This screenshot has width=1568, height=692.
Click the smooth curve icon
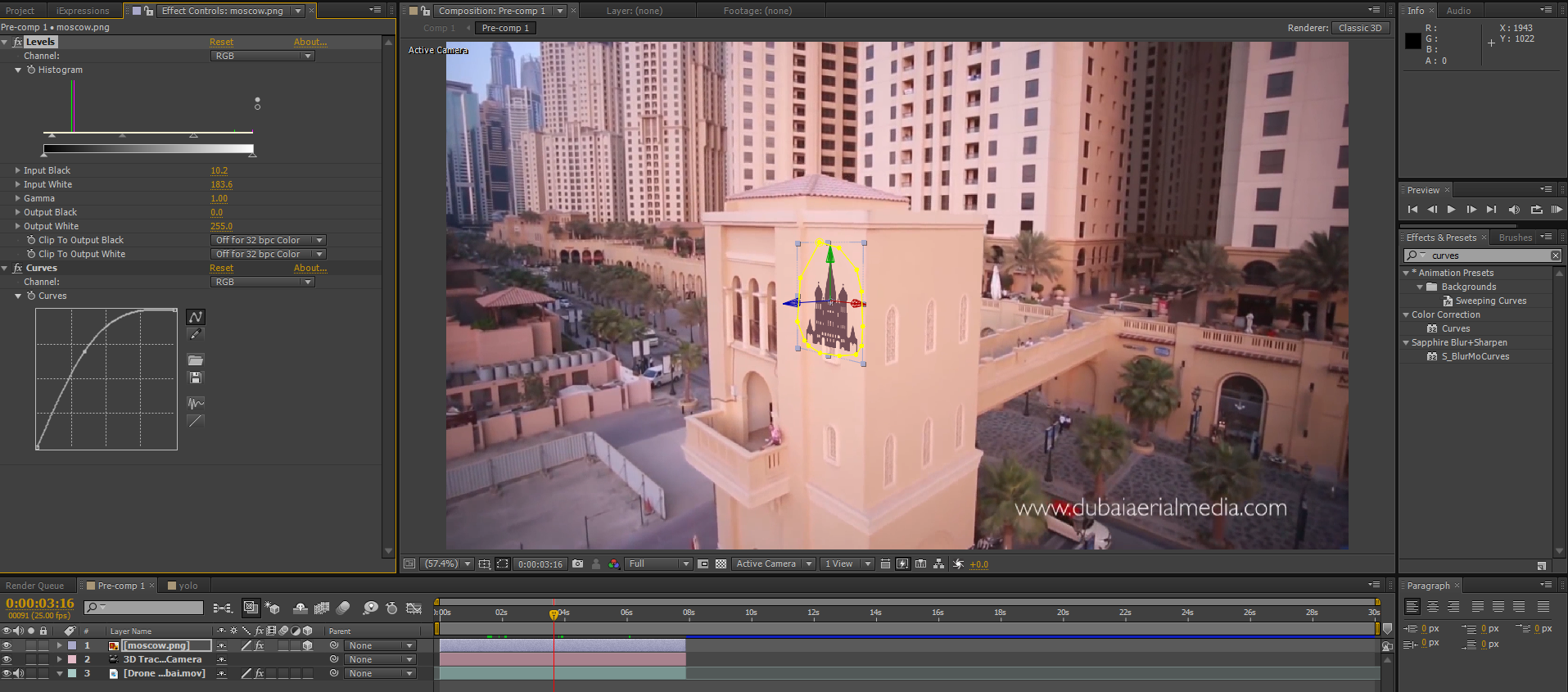coord(195,403)
